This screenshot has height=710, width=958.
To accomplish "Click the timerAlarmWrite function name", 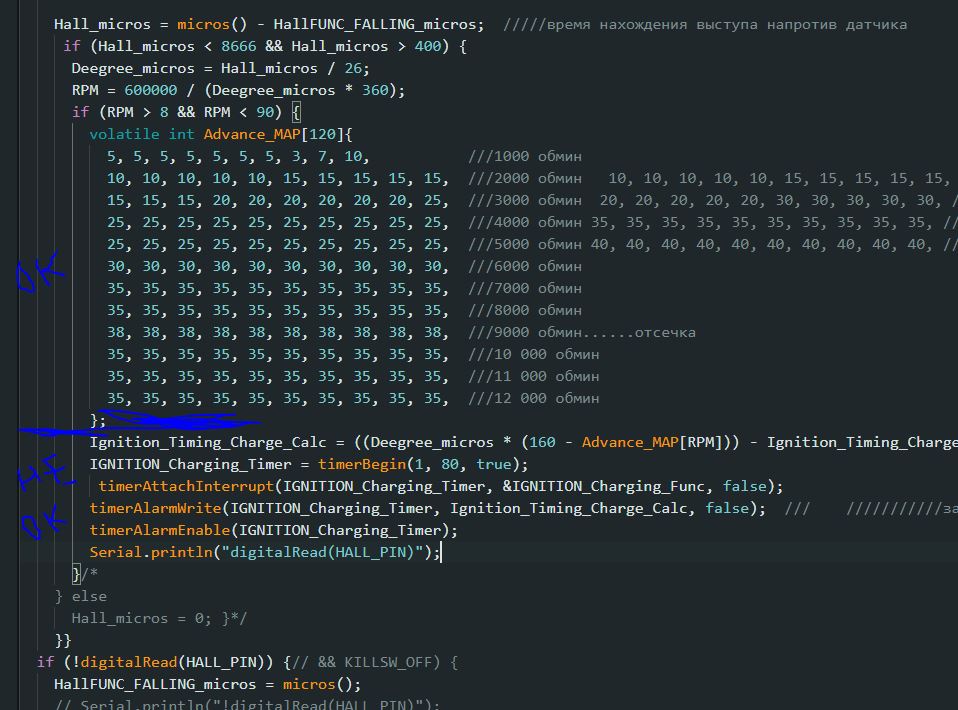I will 155,508.
